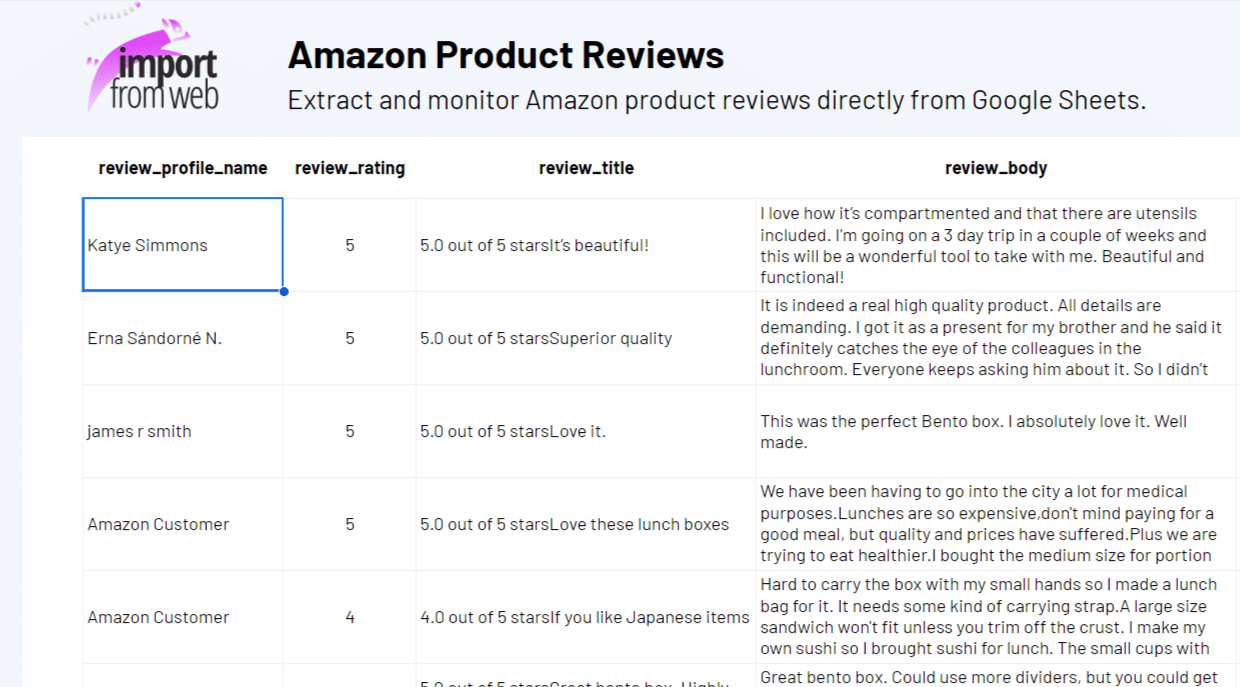Screen dimensions: 1240x687
Task: Click the review_title column header
Action: 586,168
